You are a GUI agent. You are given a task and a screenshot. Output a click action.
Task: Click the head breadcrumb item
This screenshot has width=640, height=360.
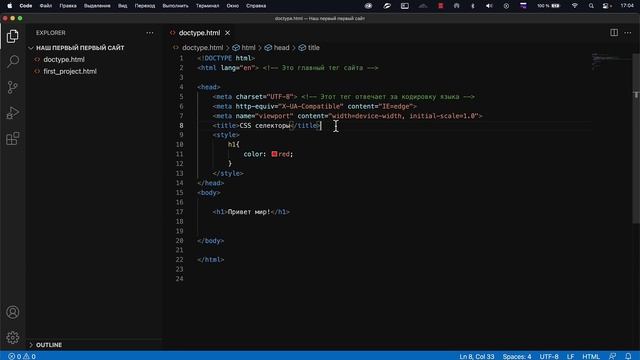tap(281, 48)
